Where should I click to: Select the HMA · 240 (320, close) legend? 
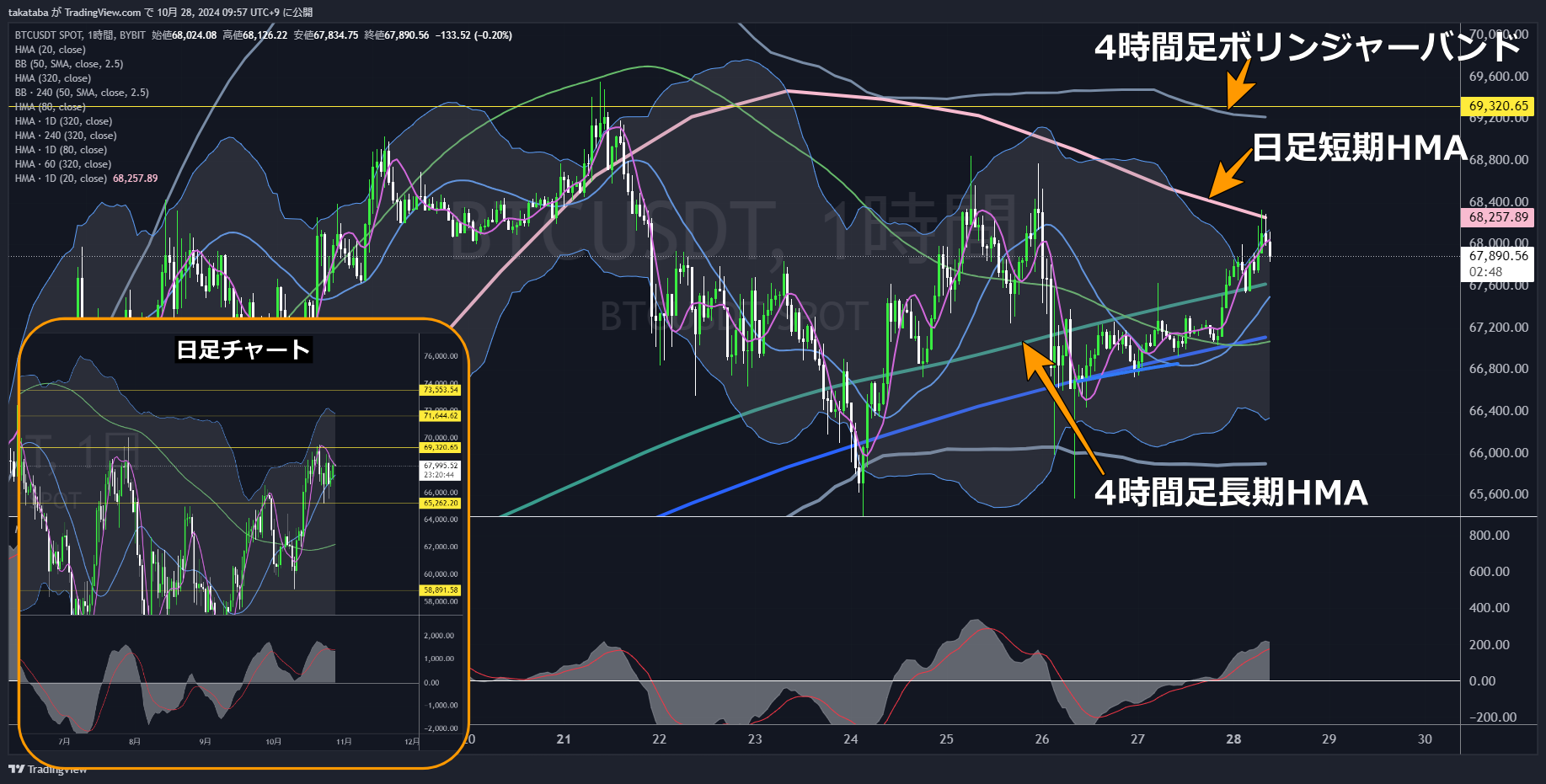click(66, 136)
